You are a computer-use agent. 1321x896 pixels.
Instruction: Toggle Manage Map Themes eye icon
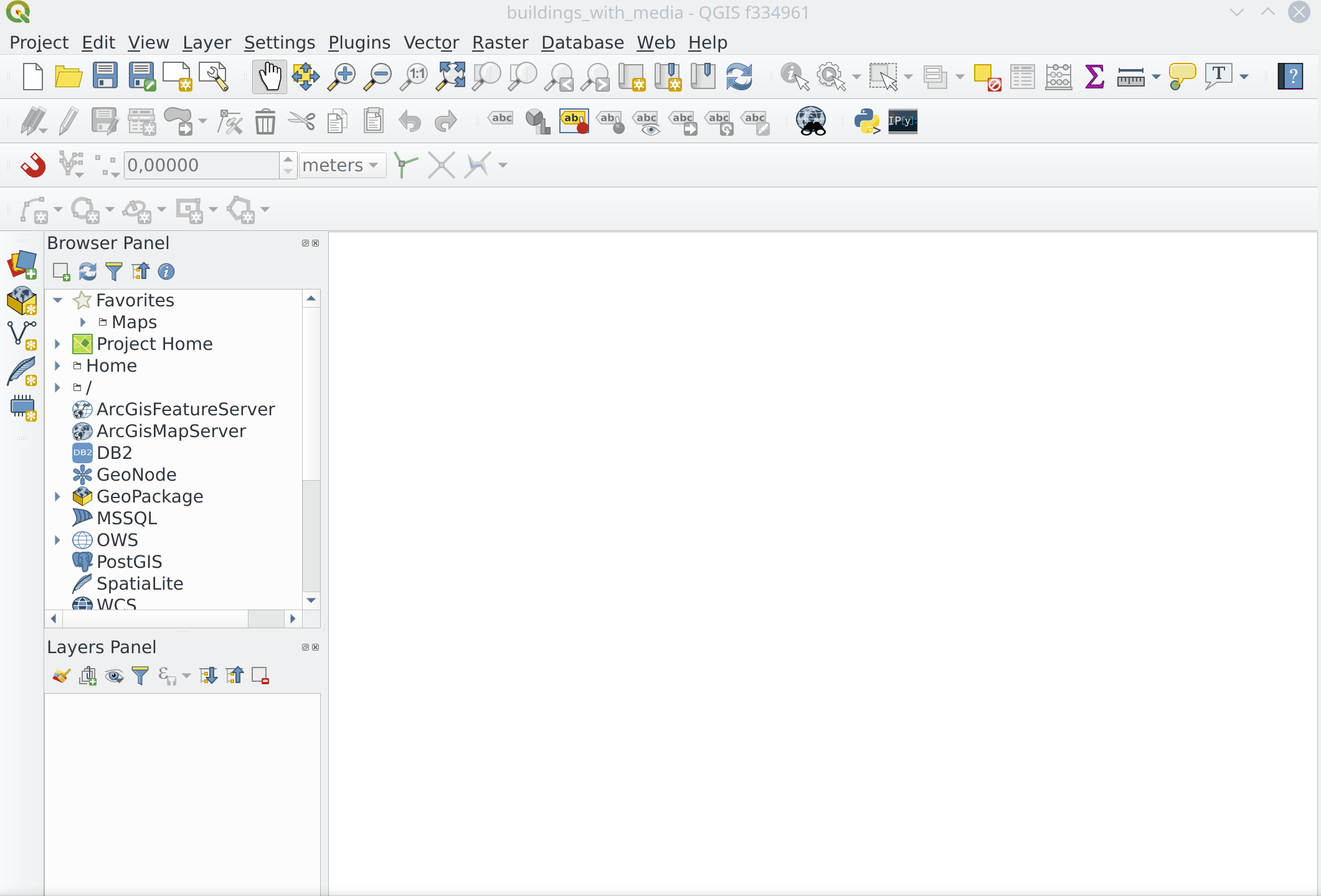pos(114,676)
